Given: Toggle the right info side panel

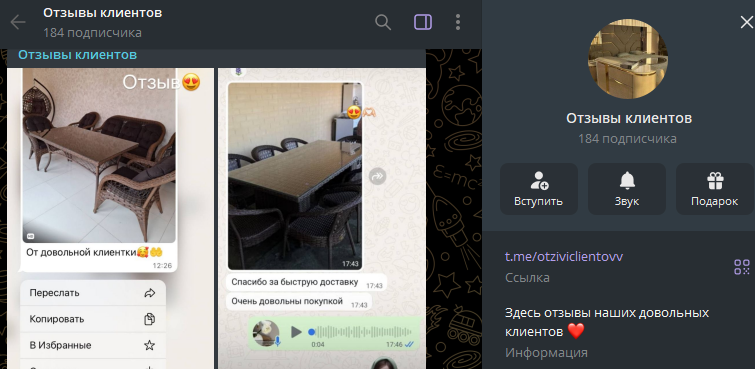Looking at the screenshot, I should click(x=423, y=22).
